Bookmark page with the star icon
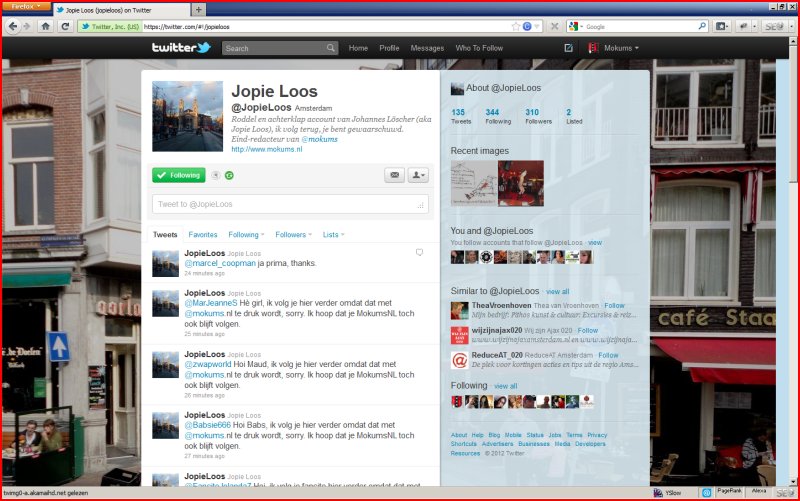 (x=516, y=27)
